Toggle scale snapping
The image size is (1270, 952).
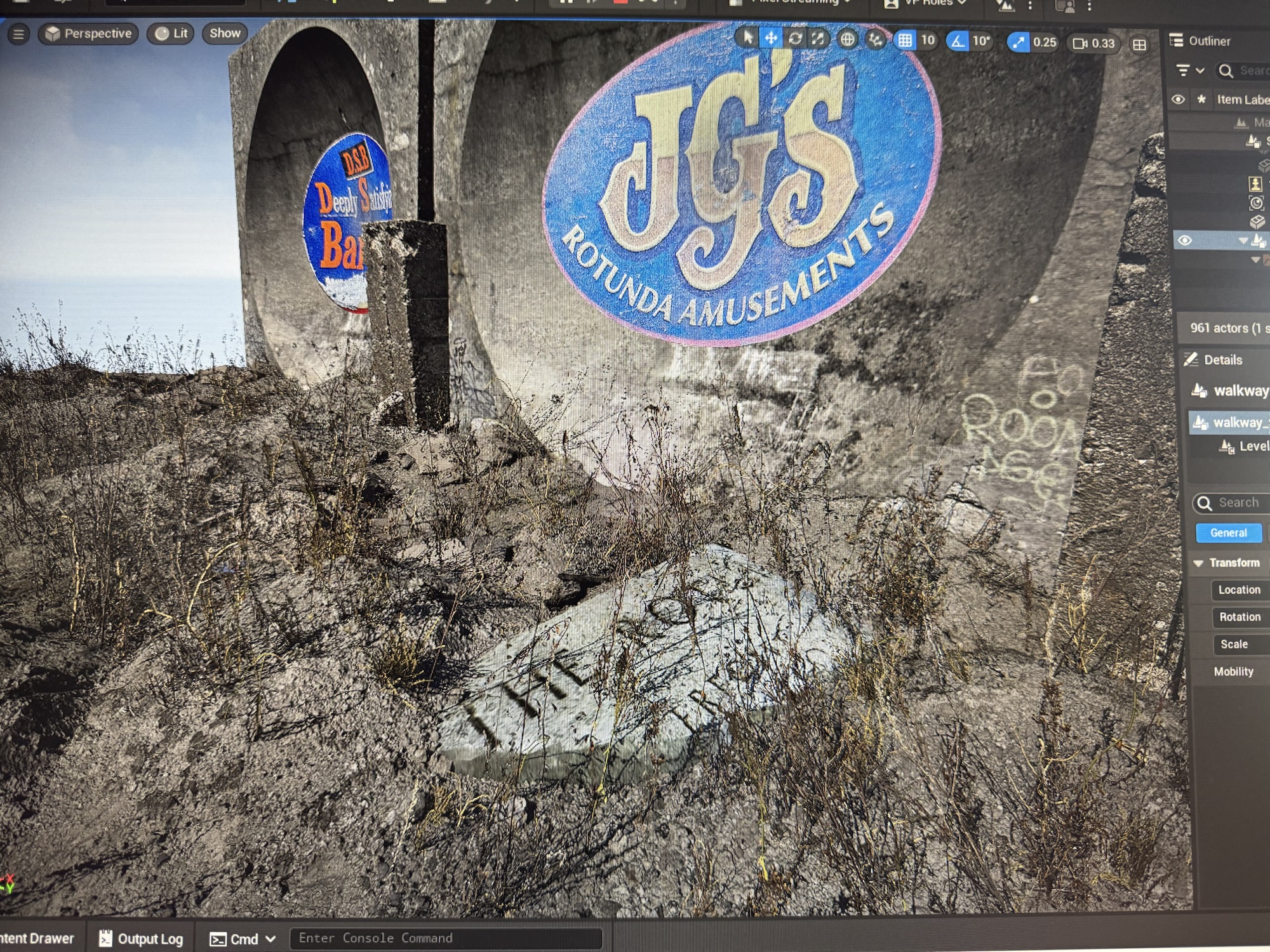coord(1018,43)
